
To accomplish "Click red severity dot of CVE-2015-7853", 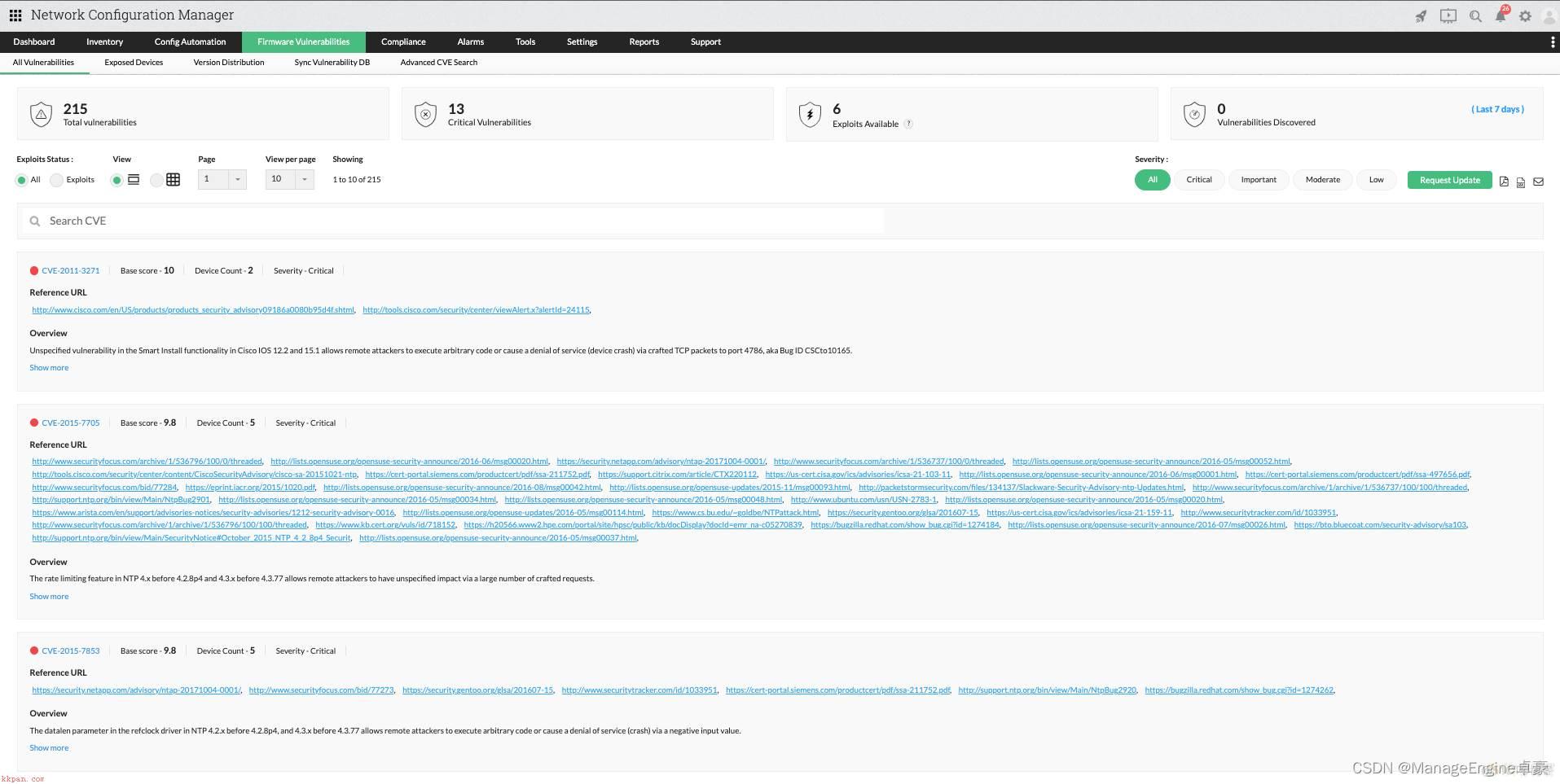I will pyautogui.click(x=34, y=650).
